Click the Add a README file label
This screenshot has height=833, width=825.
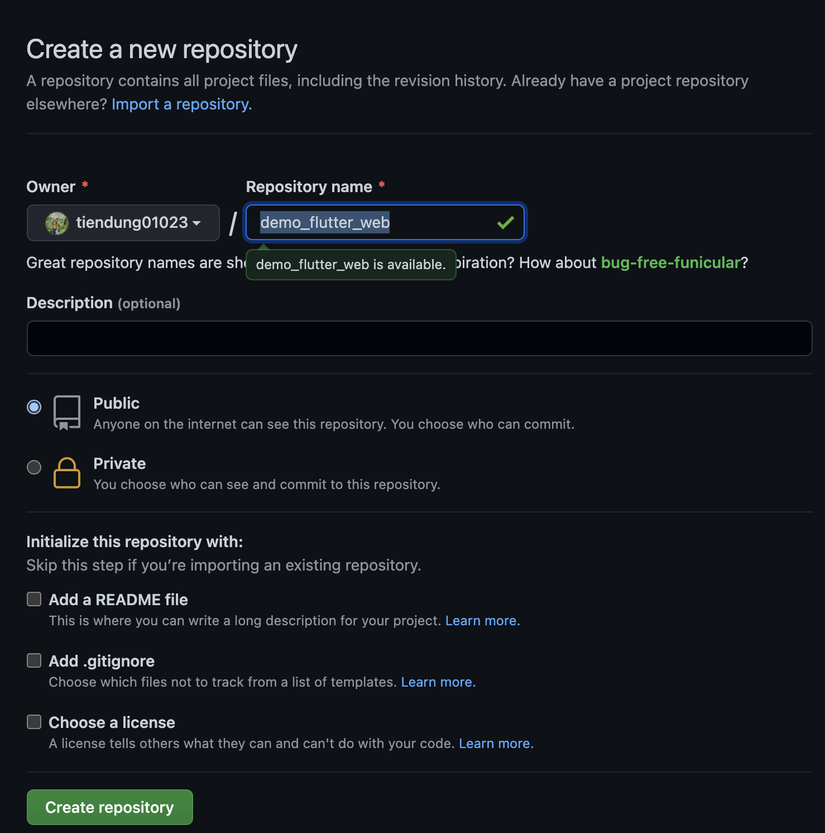[118, 600]
